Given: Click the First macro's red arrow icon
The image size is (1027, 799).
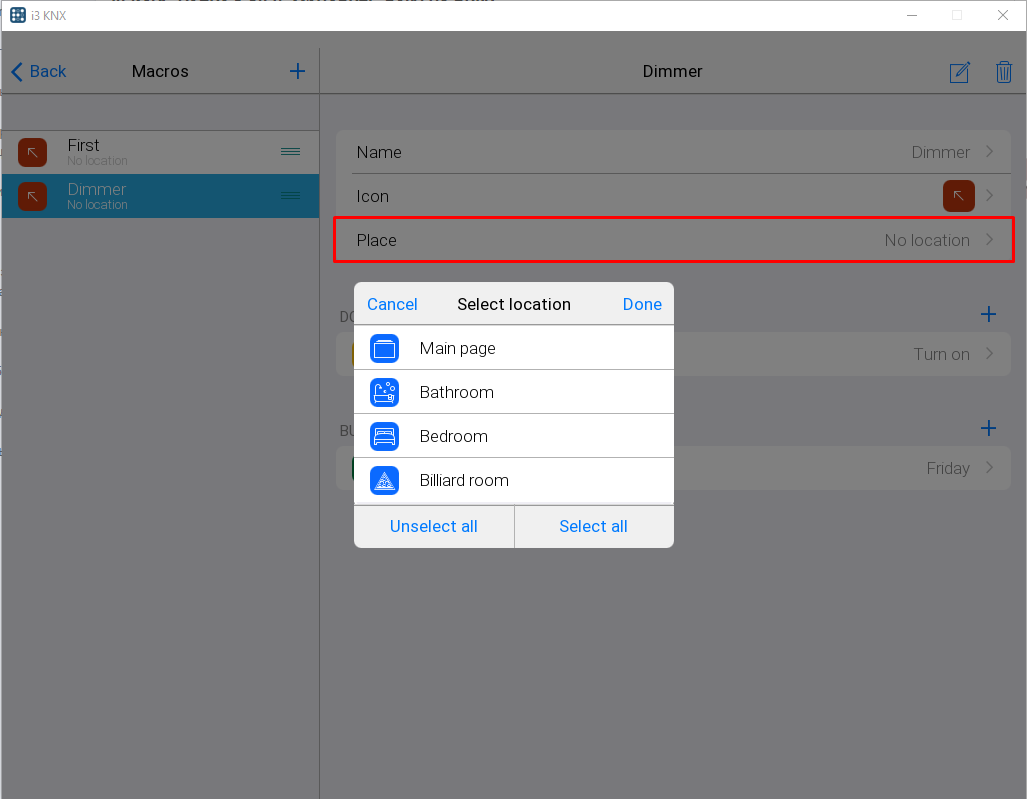Looking at the screenshot, I should coord(32,152).
